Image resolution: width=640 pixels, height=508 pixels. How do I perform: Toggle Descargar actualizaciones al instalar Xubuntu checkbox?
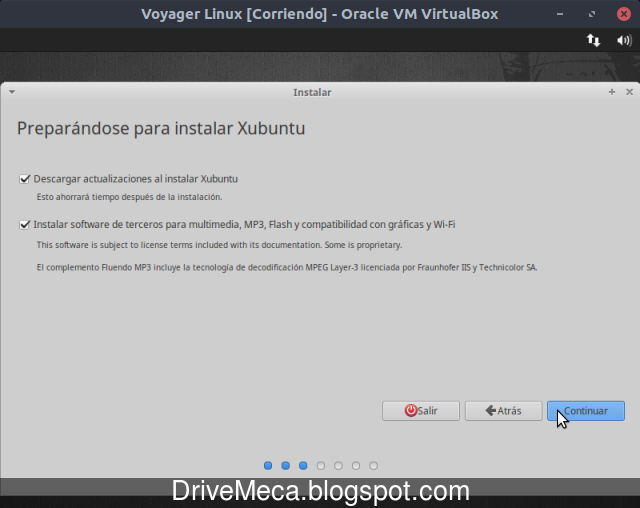pos(24,179)
